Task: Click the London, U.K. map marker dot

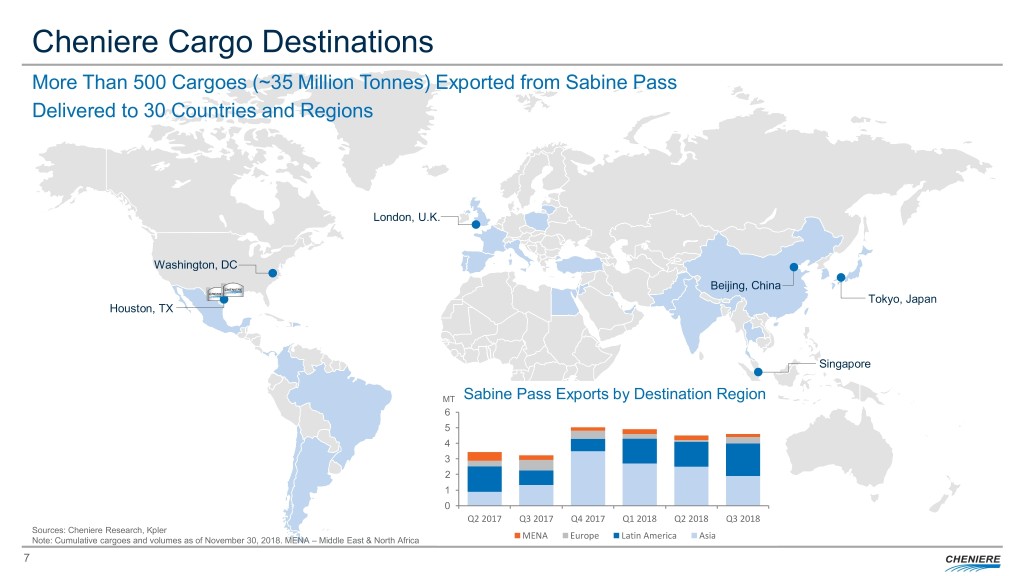Action: [476, 225]
